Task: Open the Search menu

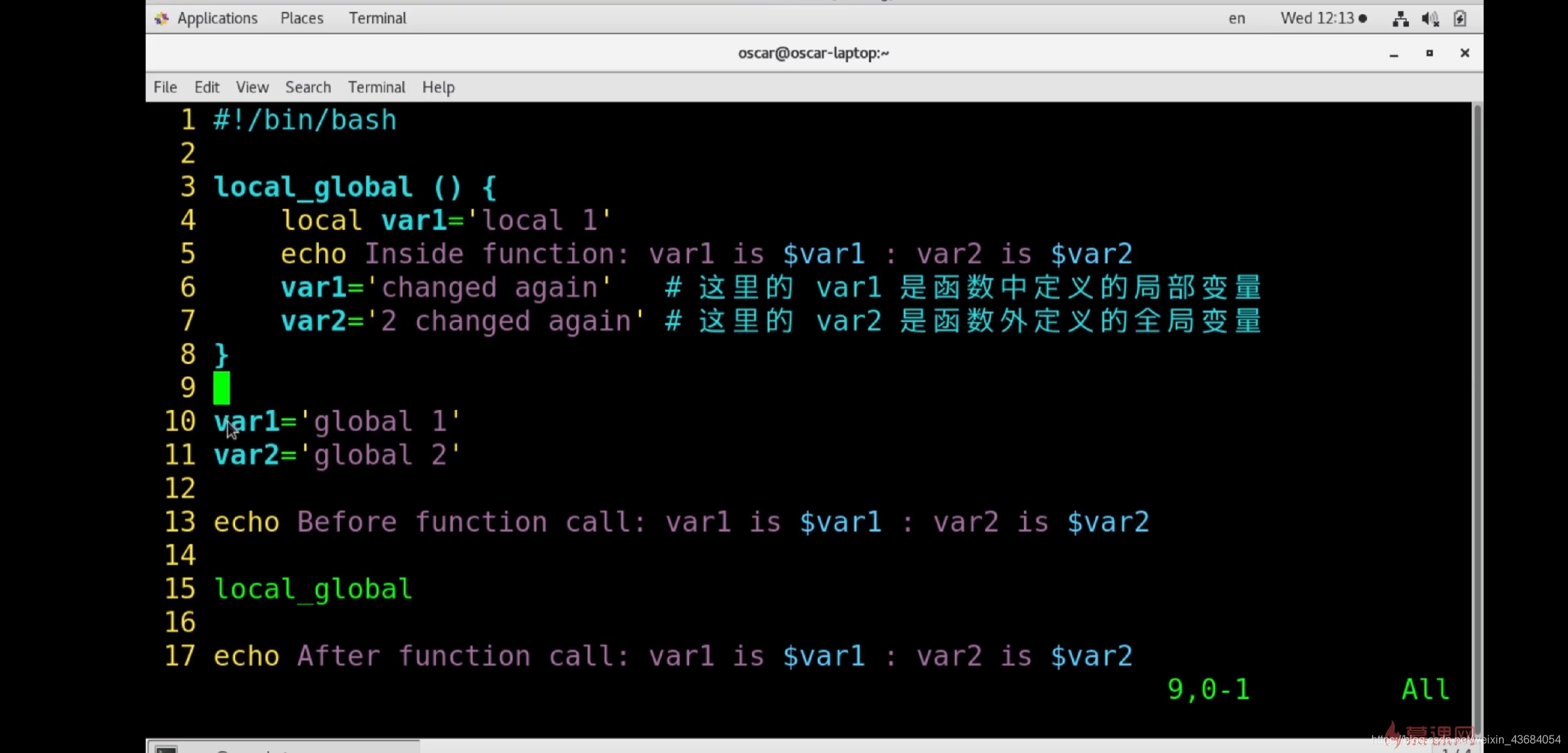Action: [308, 87]
